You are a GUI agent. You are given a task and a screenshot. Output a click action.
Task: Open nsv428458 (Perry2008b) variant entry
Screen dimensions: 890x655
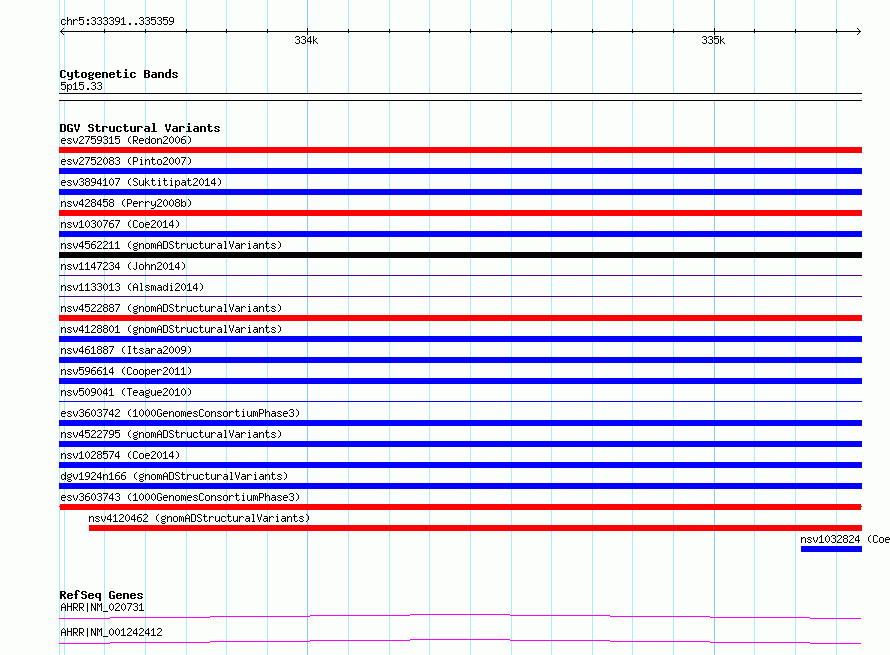pos(126,203)
